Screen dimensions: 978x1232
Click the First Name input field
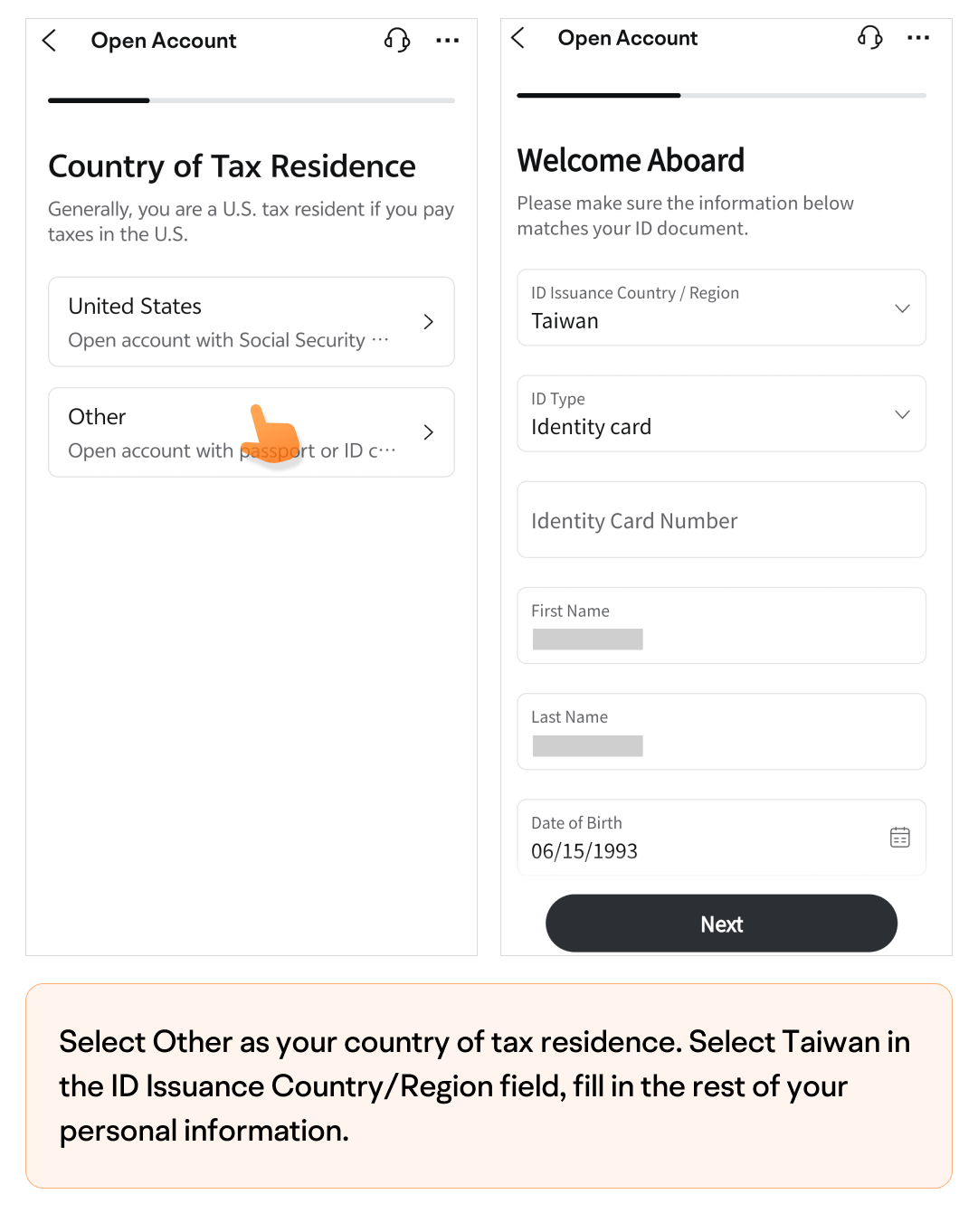pyautogui.click(x=722, y=626)
